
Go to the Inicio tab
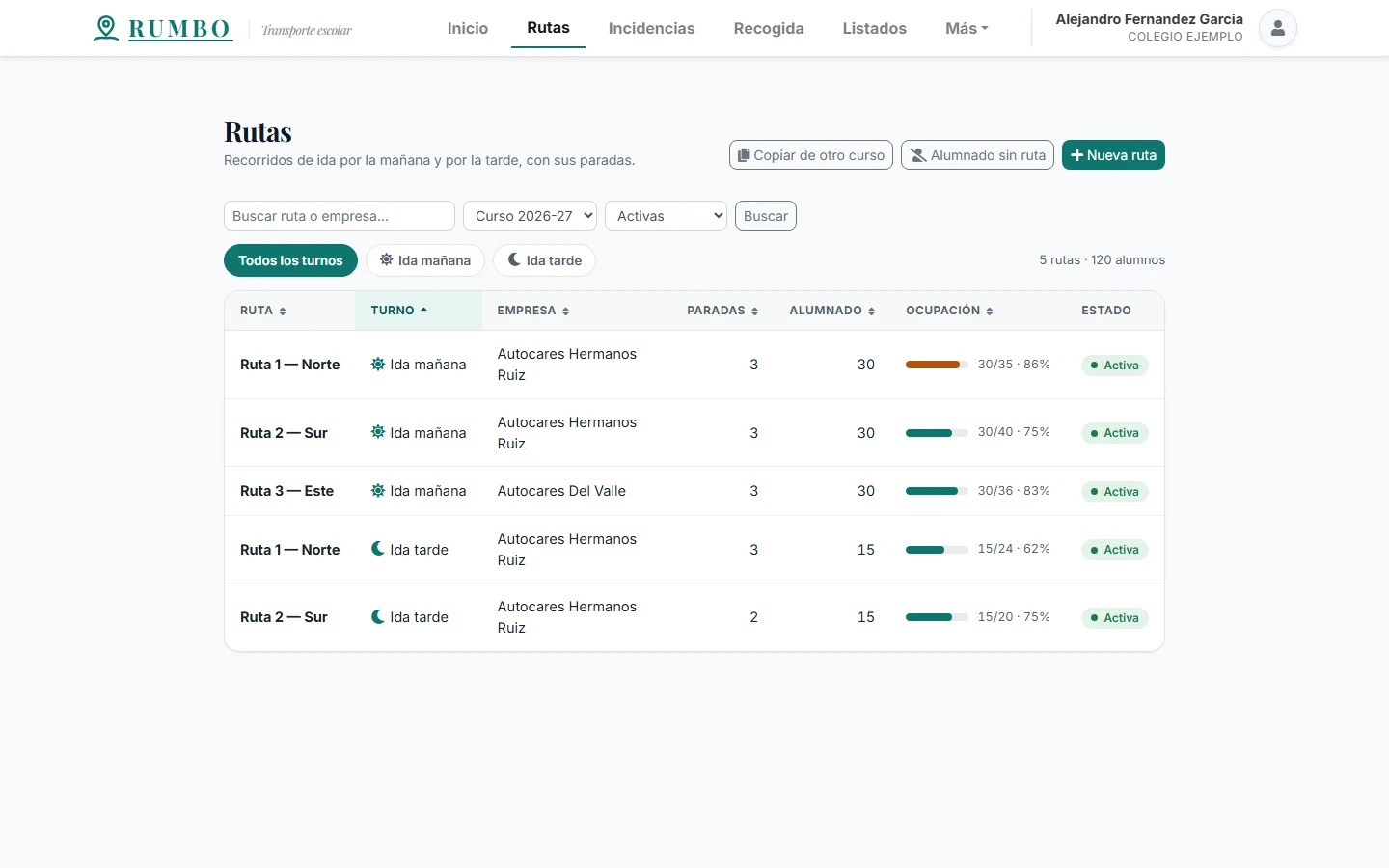pos(468,28)
